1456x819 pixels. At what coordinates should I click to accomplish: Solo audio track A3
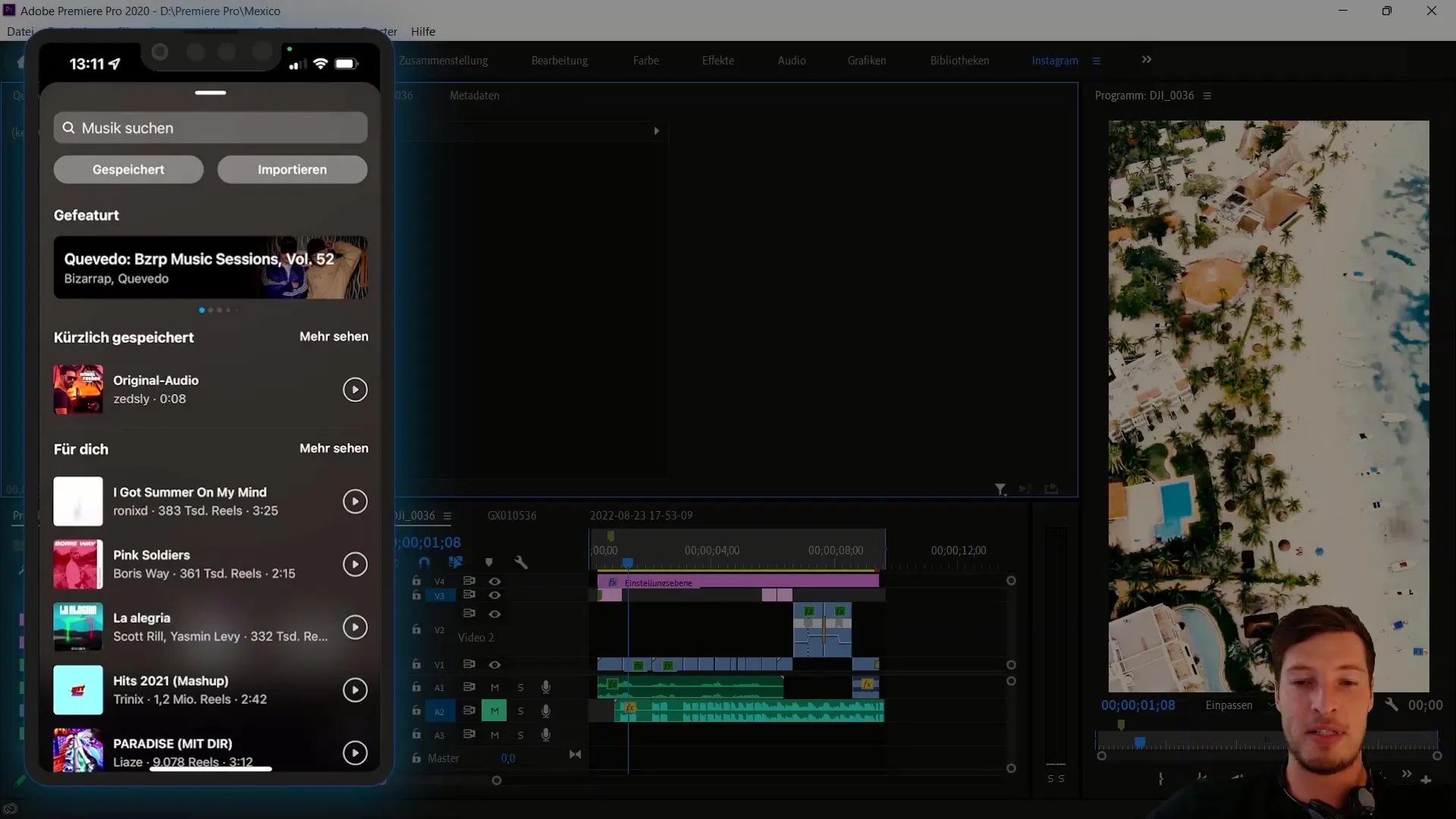(x=520, y=735)
